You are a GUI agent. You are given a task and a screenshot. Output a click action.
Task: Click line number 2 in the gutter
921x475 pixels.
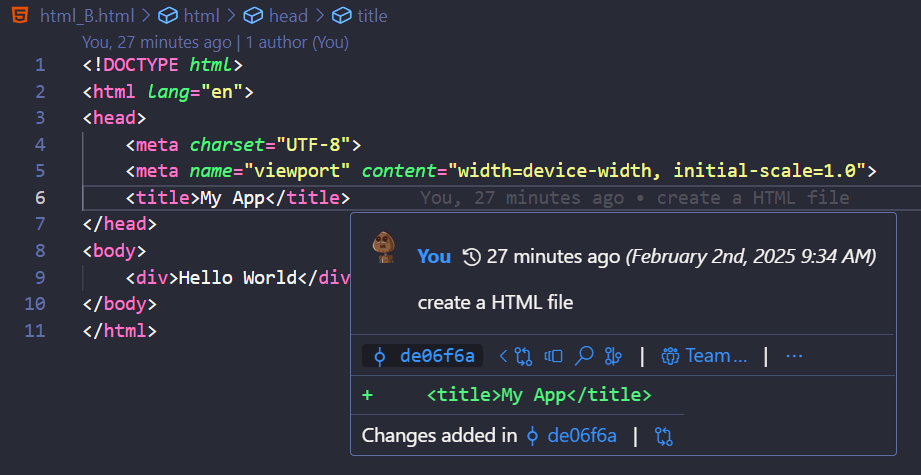(x=39, y=92)
